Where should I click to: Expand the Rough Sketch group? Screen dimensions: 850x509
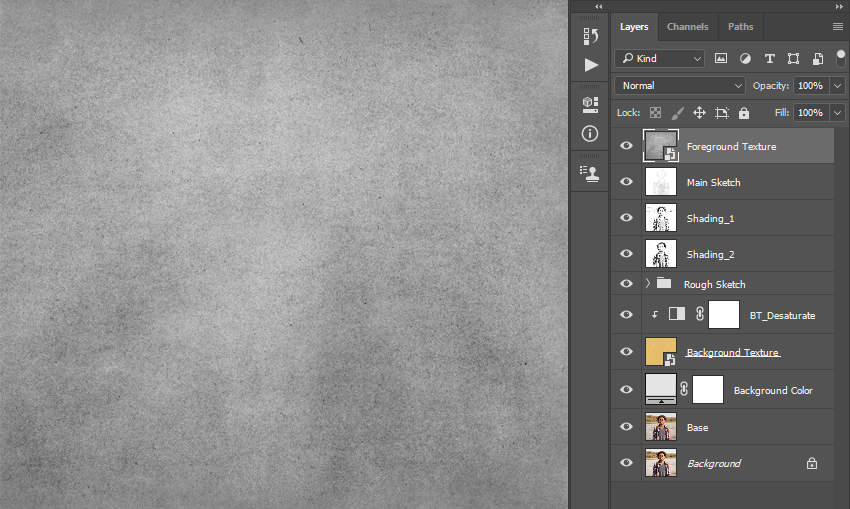[647, 283]
